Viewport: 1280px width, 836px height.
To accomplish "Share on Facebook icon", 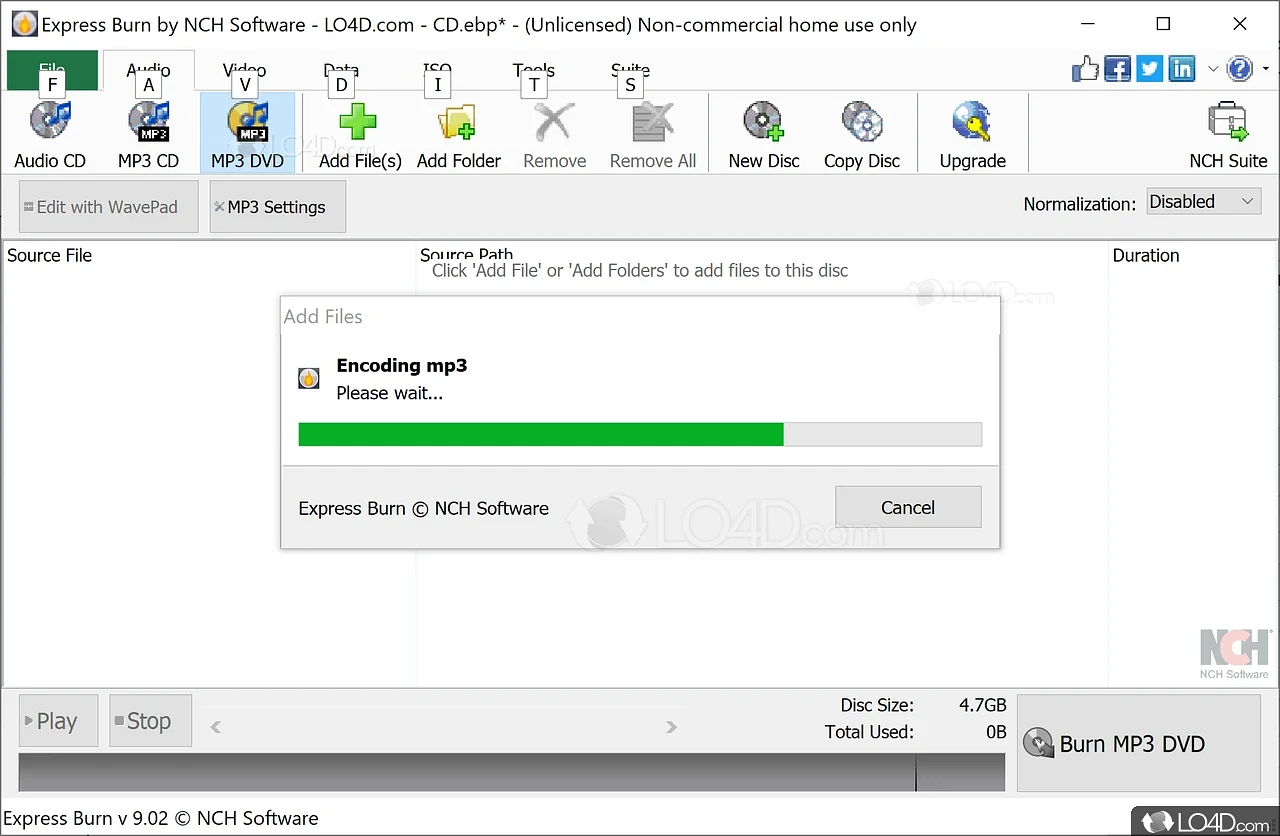I will [1118, 68].
